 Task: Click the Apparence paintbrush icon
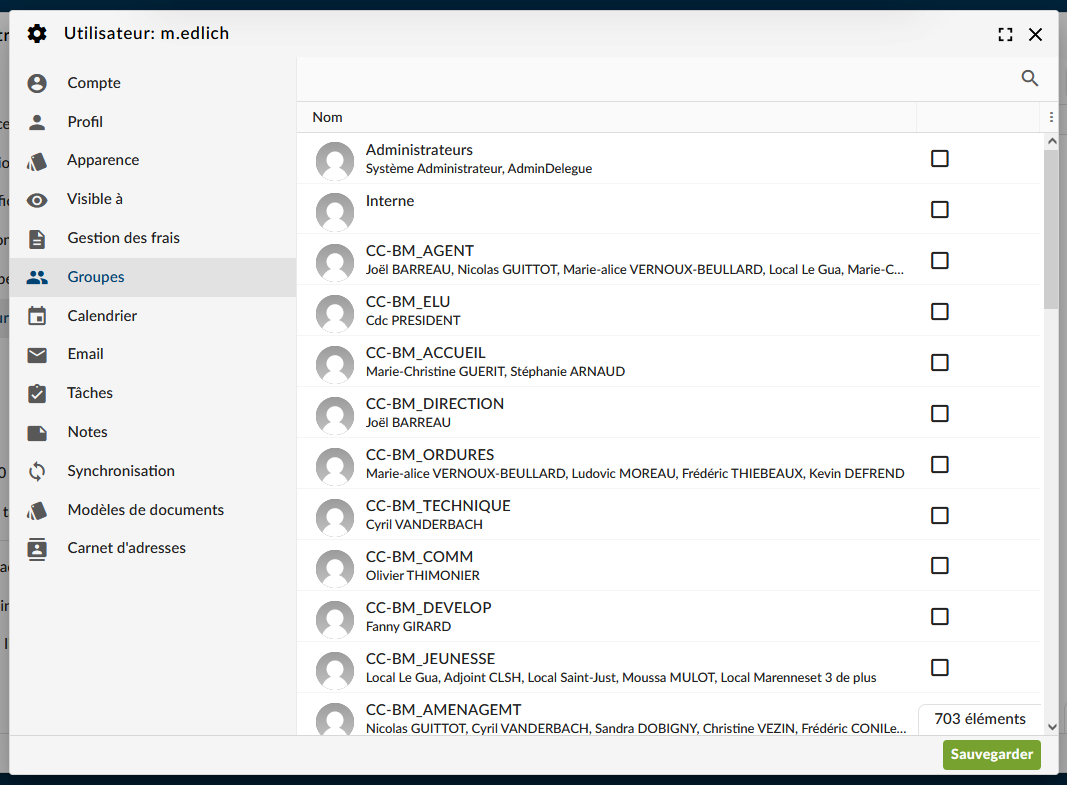[37, 160]
